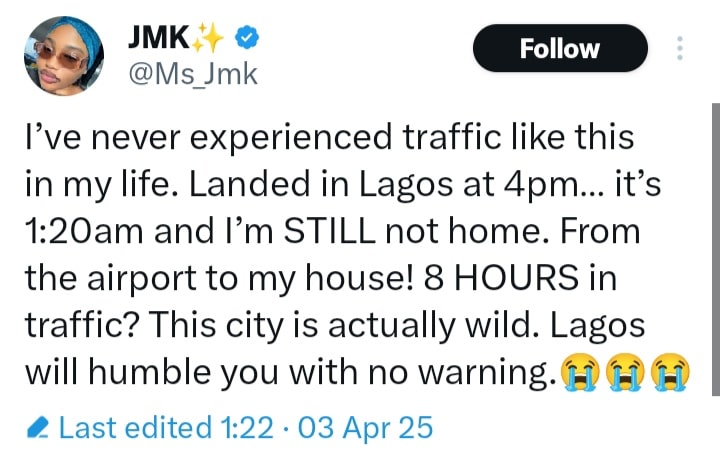The image size is (720, 463).
Task: Click the sparkles emoji beside JMK
Action: [210, 36]
